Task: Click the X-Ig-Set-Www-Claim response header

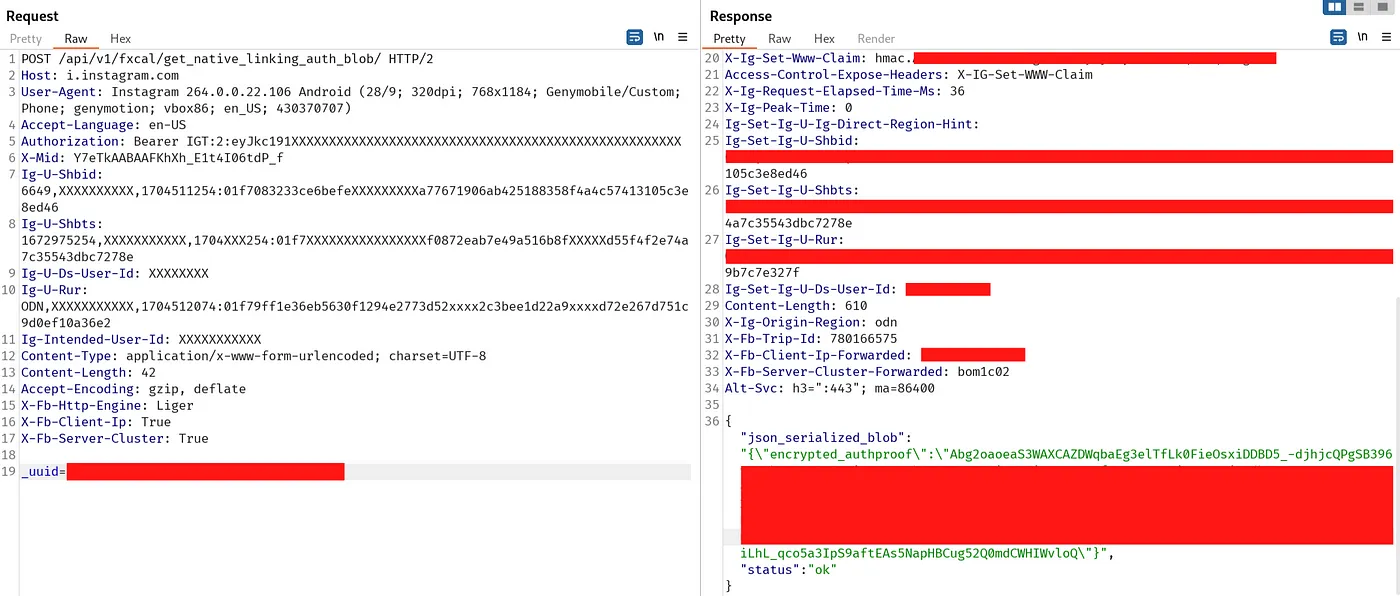Action: click(x=1000, y=59)
